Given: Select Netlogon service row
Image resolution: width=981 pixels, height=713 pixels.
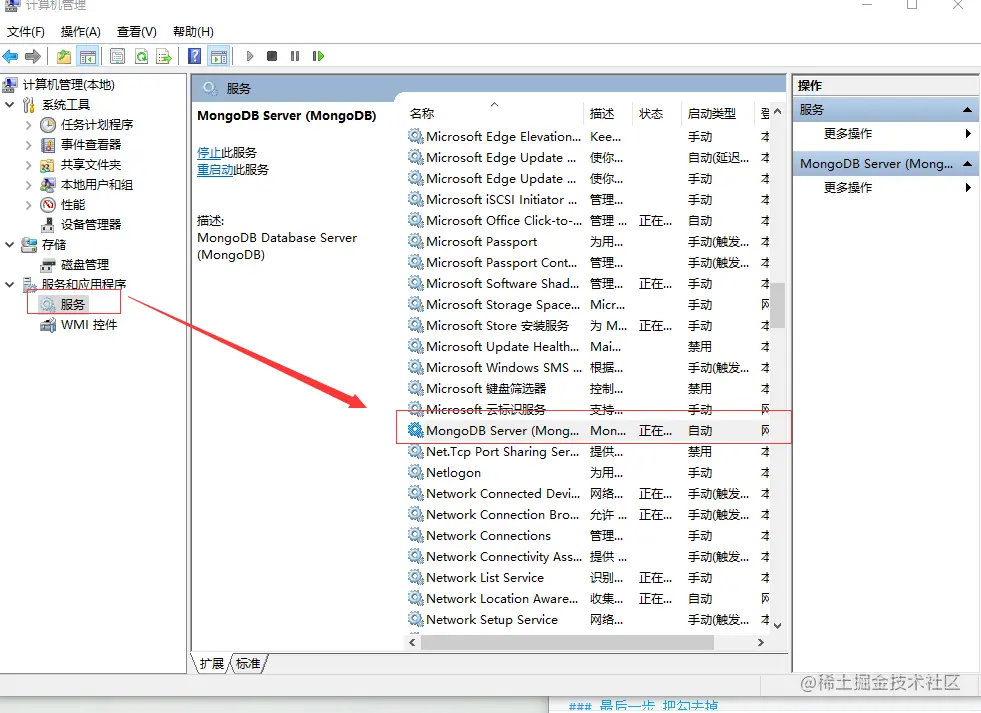Looking at the screenshot, I should (588, 472).
